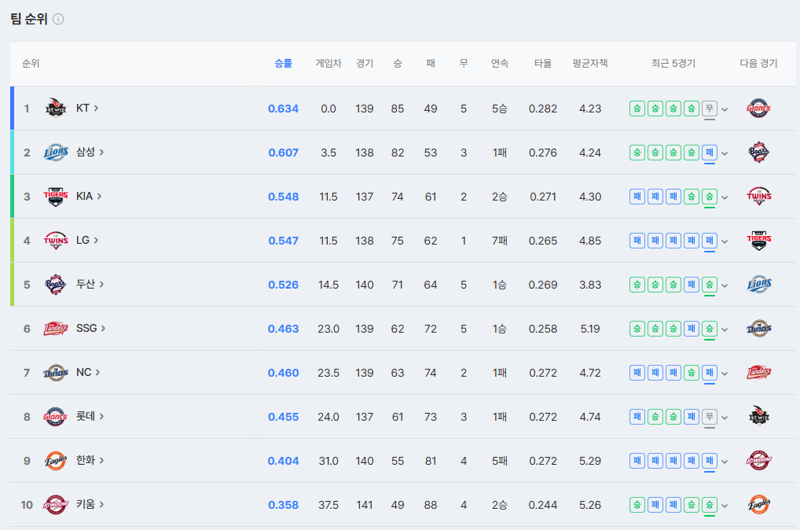Sort by the 게임차 column header
The image size is (800, 530).
point(328,63)
